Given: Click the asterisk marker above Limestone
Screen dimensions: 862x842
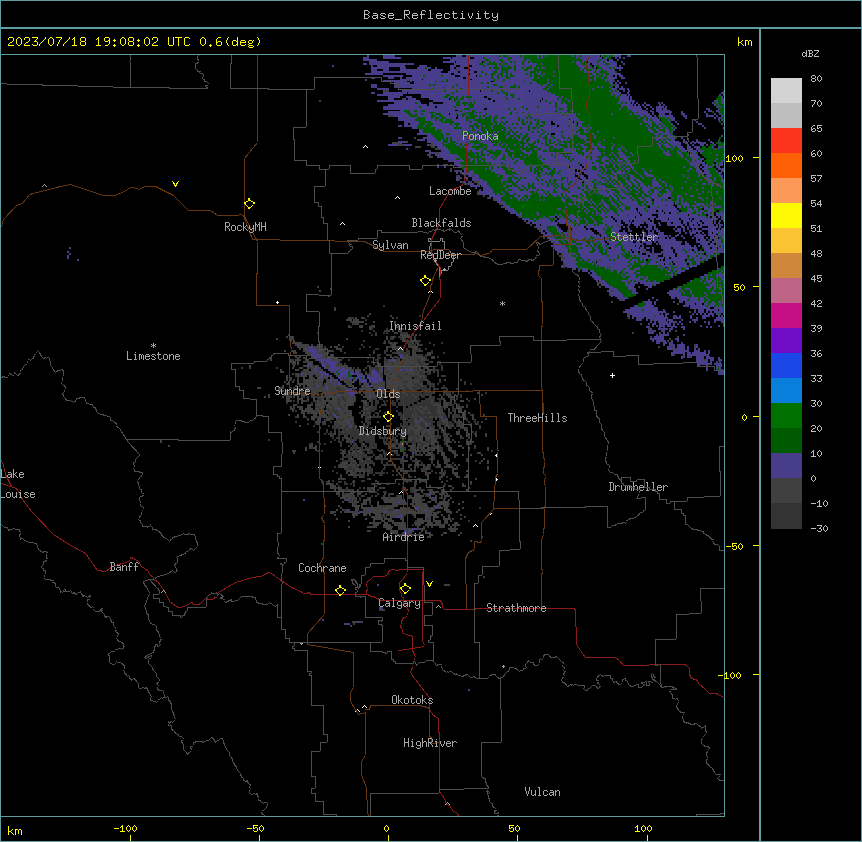Looking at the screenshot, I should pyautogui.click(x=153, y=346).
